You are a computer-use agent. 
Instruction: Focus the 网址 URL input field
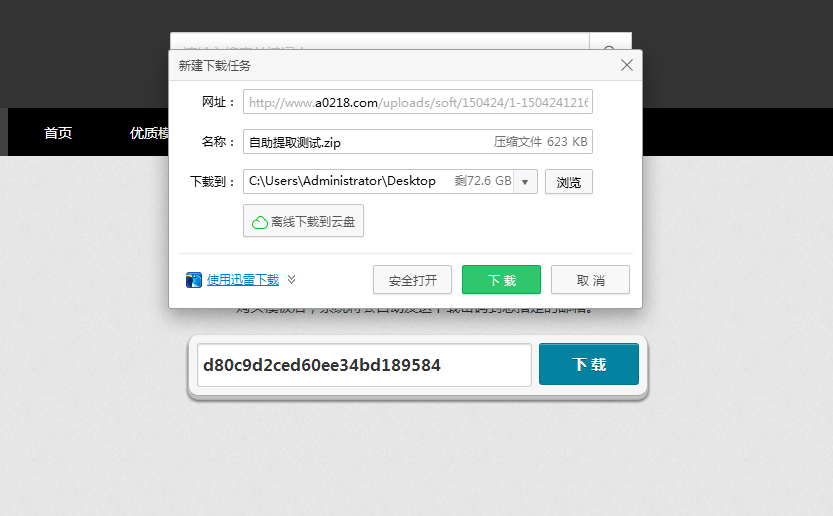(x=418, y=102)
